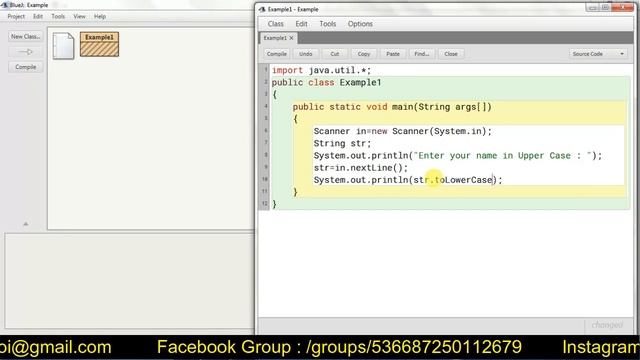Viewport: 640px width, 360px height.
Task: Open the Options menu in the editor
Action: [360, 24]
